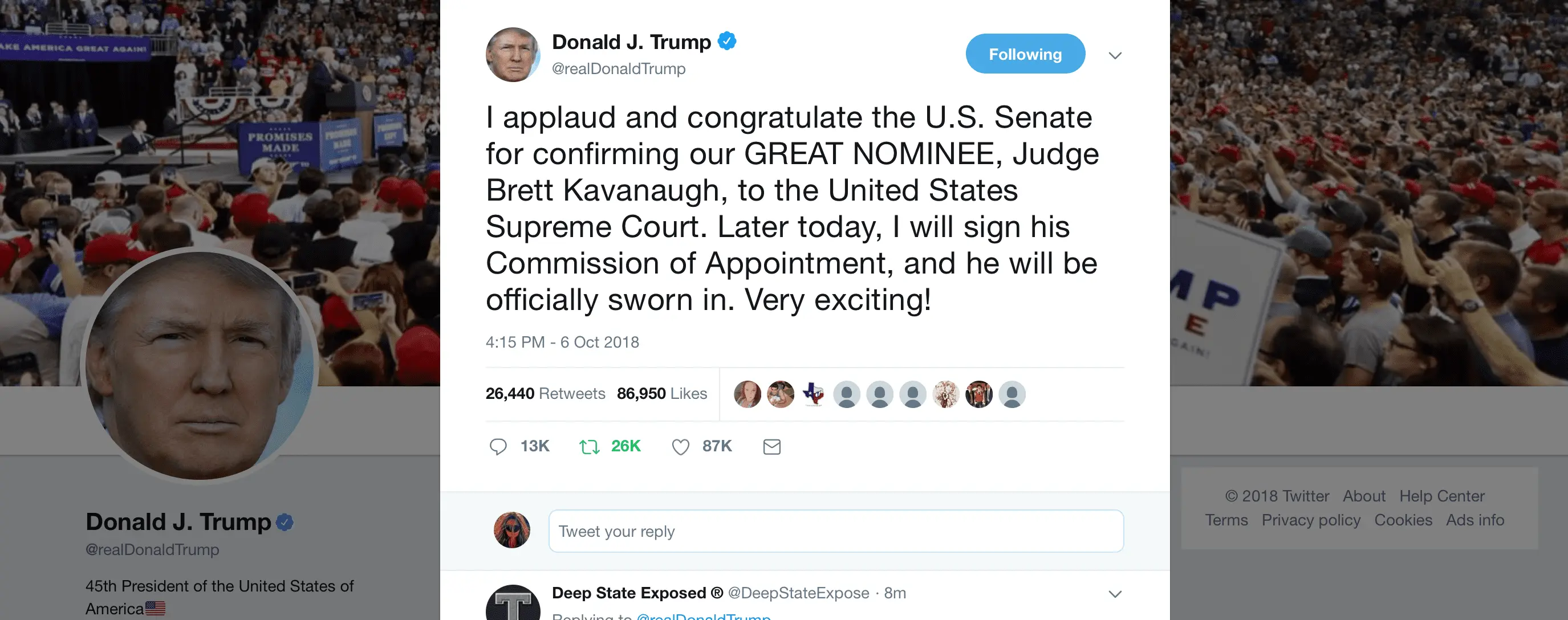
Task: Click the first liker's avatar
Action: point(747,394)
